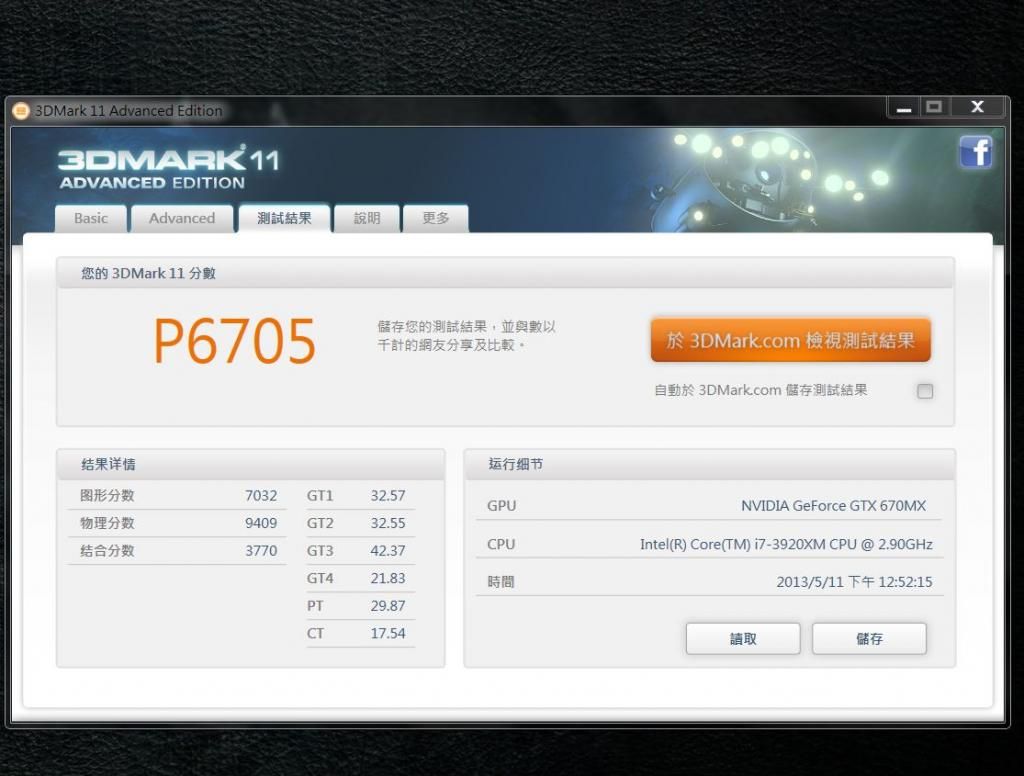Click the 结合分数 label
This screenshot has width=1024, height=776.
[x=107, y=551]
